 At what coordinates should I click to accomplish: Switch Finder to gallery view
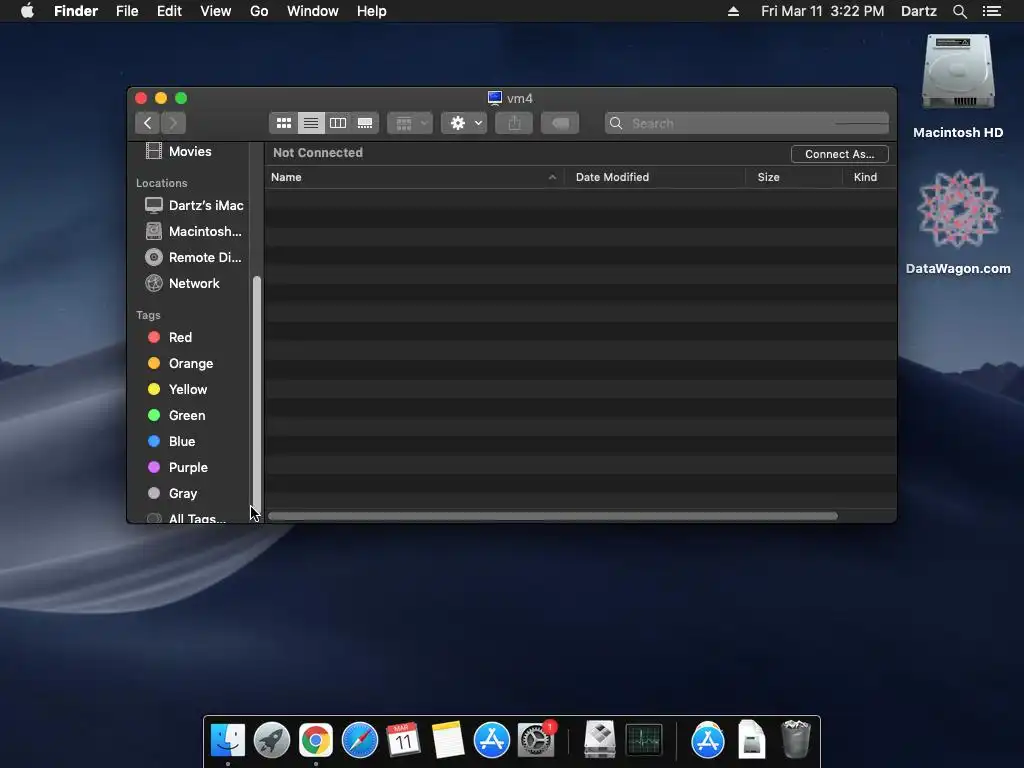tap(365, 123)
